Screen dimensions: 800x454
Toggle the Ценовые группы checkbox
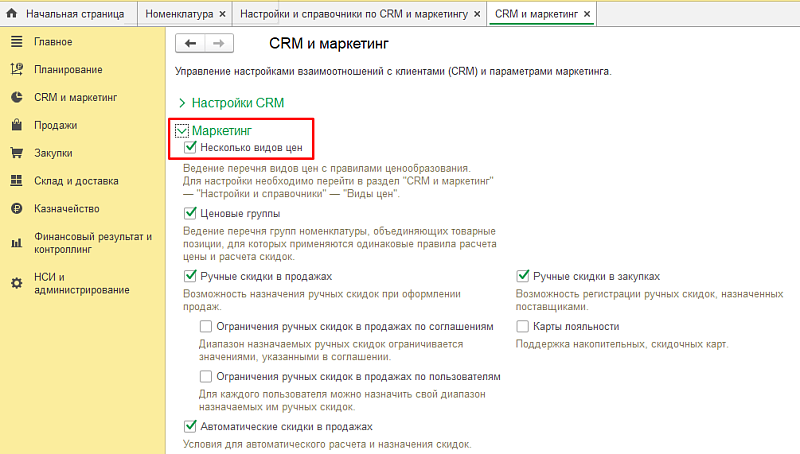(x=191, y=213)
